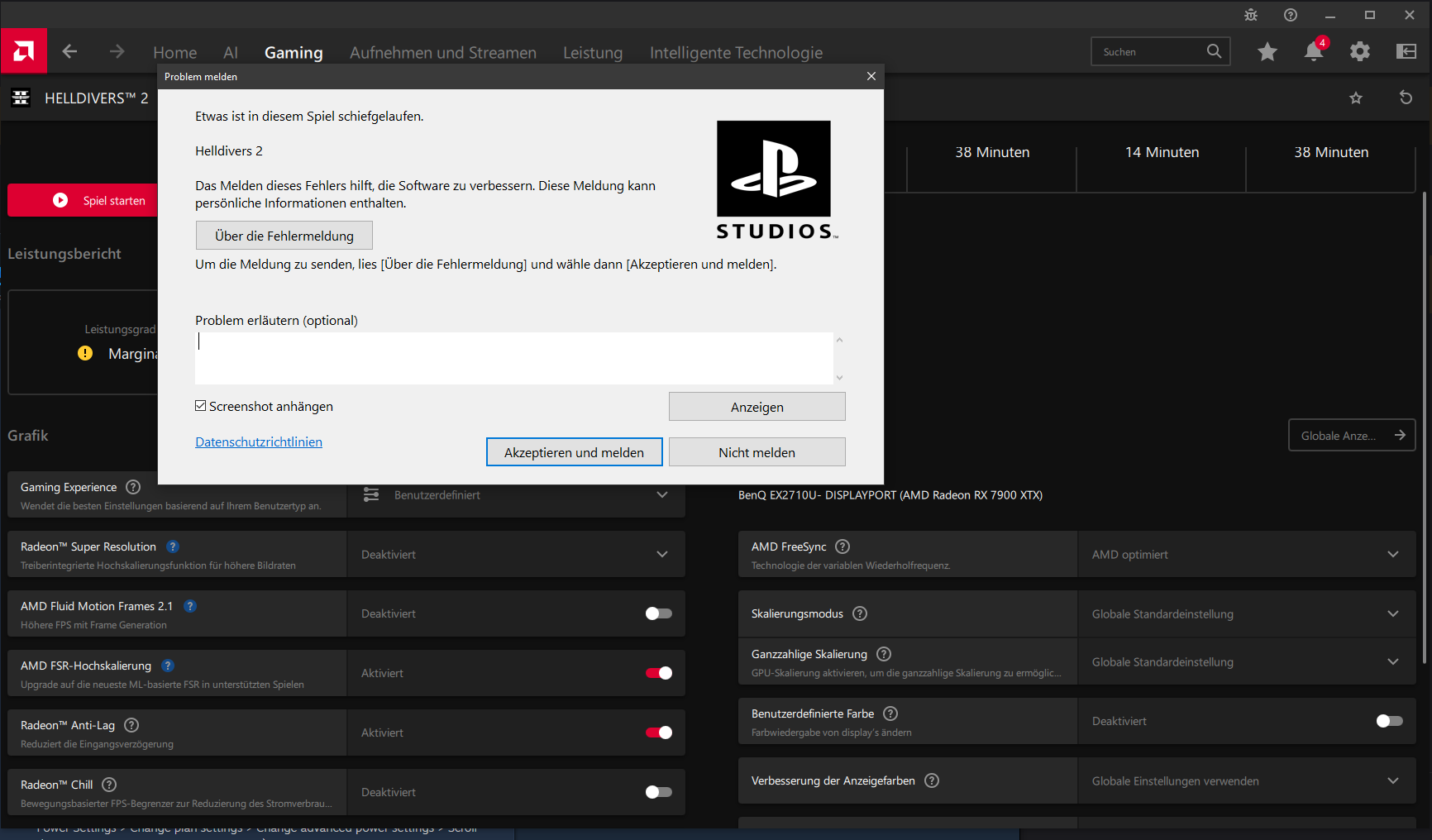Expand Verbesserung der Anzeigefarben dropdown
Screen dimensions: 1432x840
pyautogui.click(x=1247, y=780)
